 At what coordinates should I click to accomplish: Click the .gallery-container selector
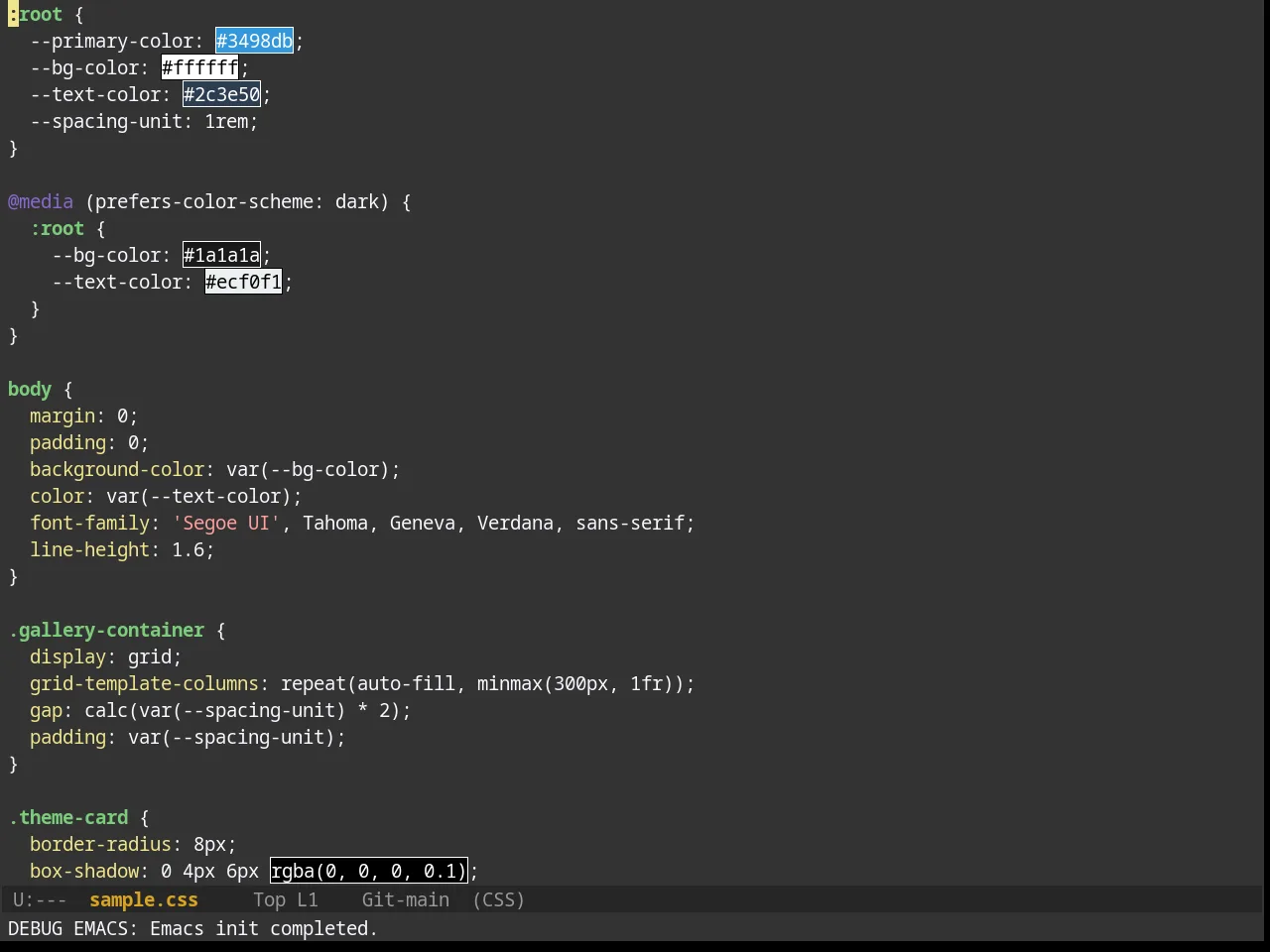coord(106,630)
